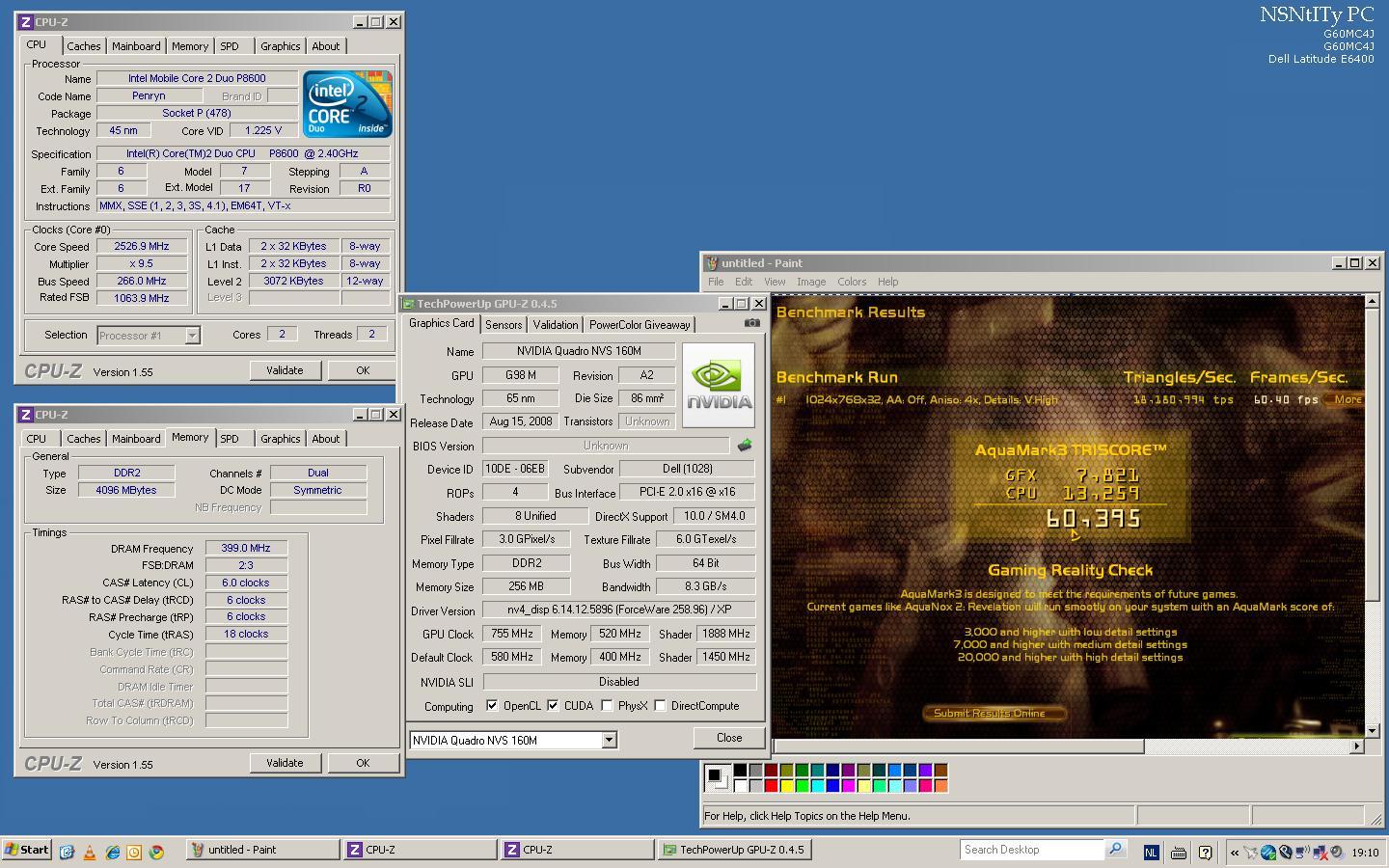Open the Mainboard tab in top CPU-Z window
The height and width of the screenshot is (868, 1389).
point(136,46)
